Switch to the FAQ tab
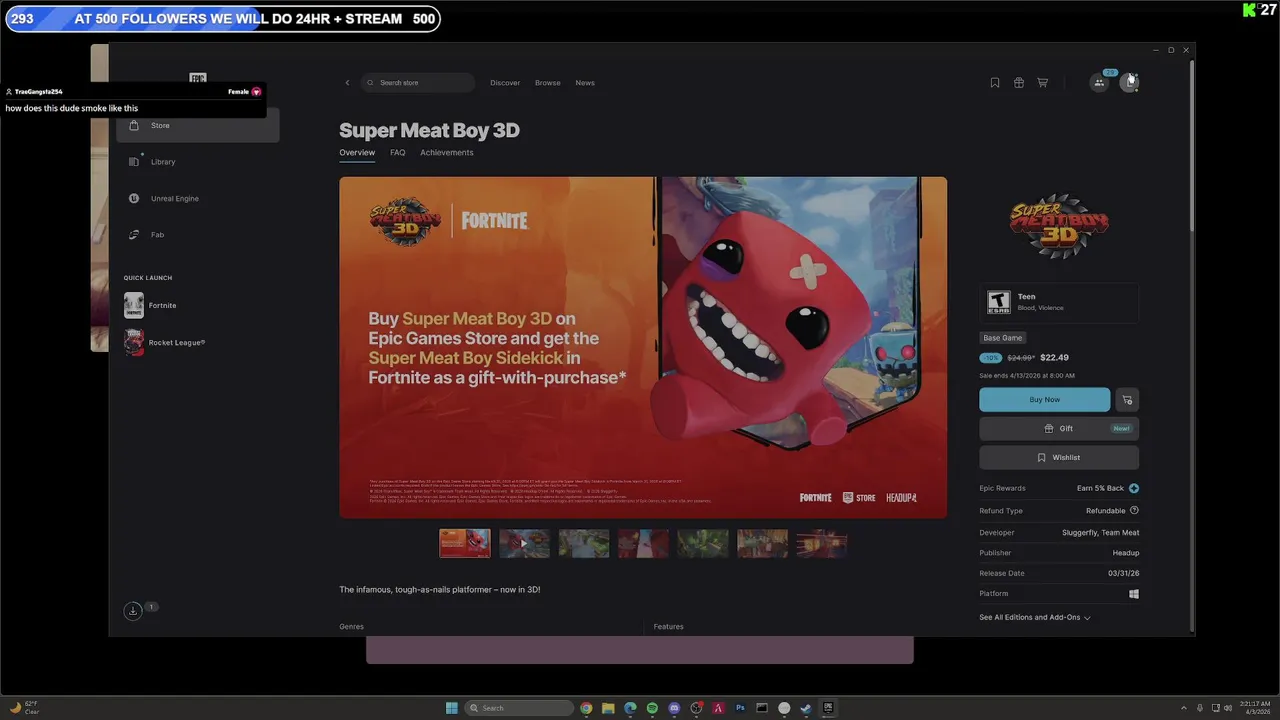The image size is (1280, 720). [x=398, y=153]
